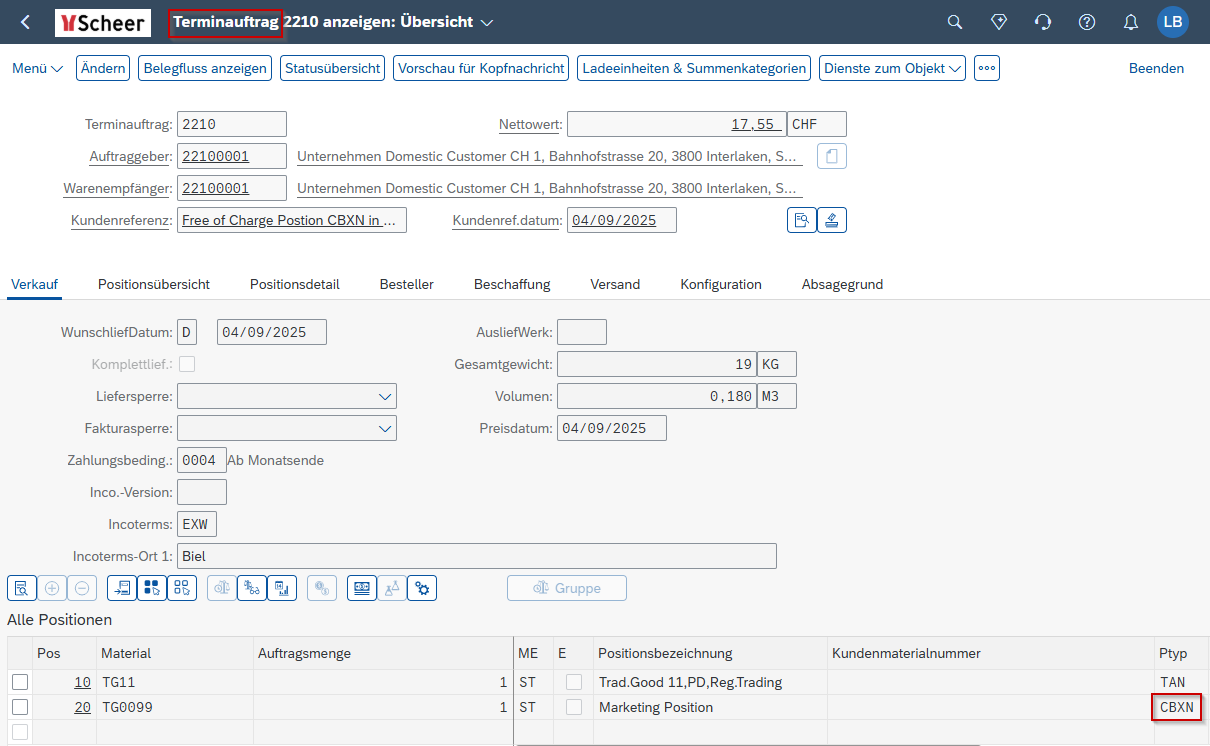Click the document-search icon beside Kundenref.datum
Image resolution: width=1210 pixels, height=746 pixels.
point(802,220)
